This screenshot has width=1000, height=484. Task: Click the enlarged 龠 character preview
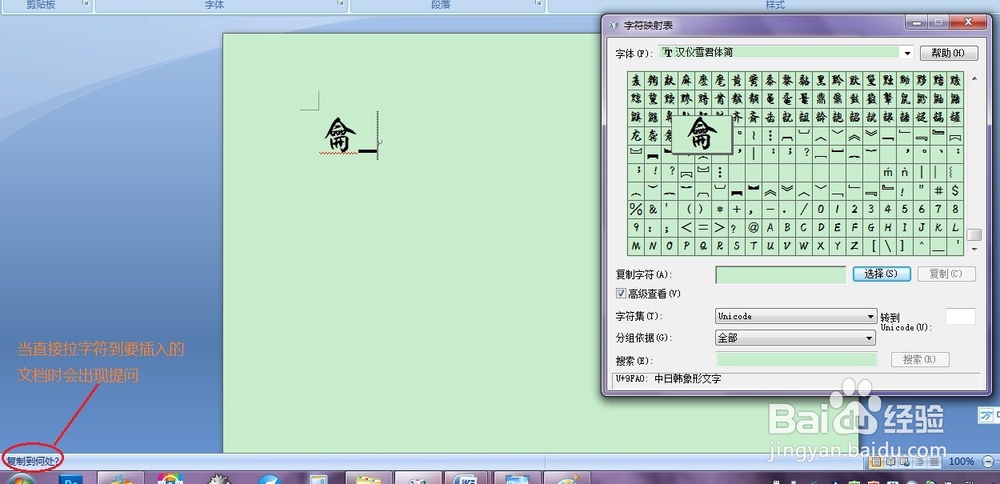pos(702,134)
